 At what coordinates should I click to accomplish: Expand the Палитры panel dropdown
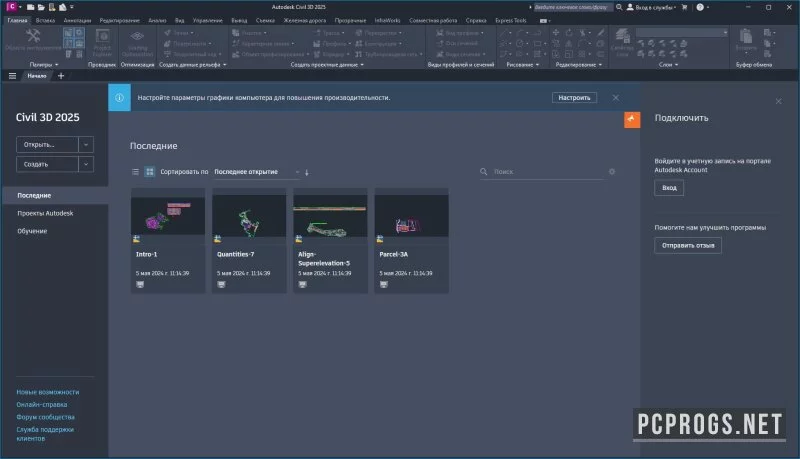pyautogui.click(x=44, y=65)
